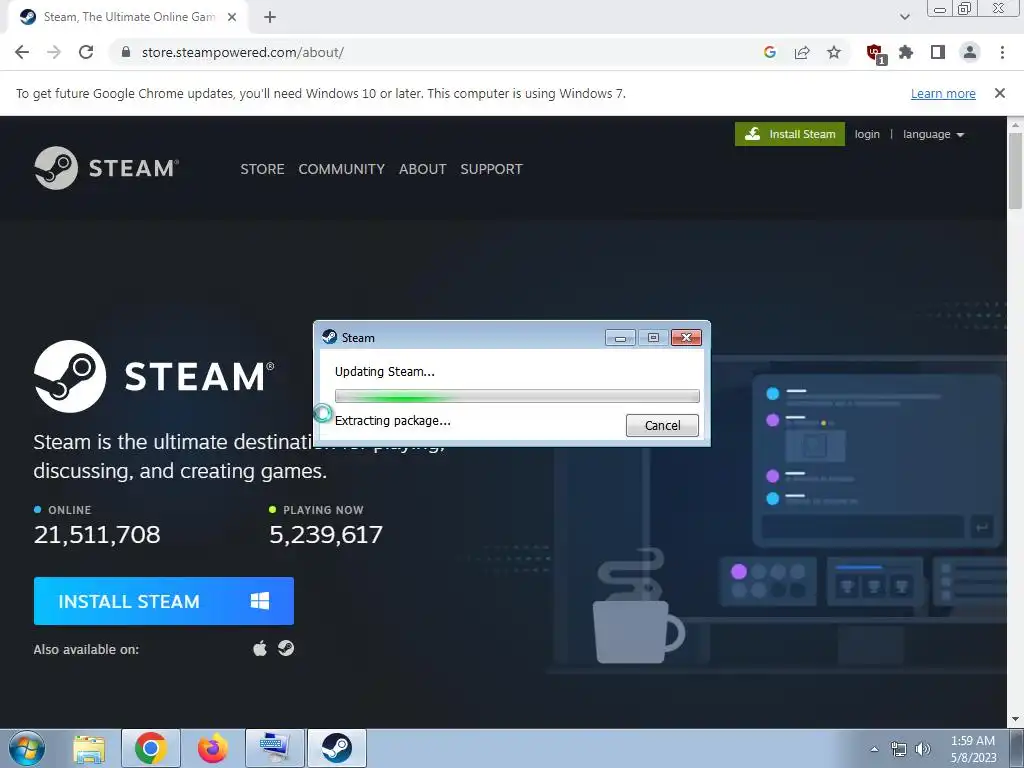This screenshot has width=1024, height=768.
Task: Click the volume speaker tray icon
Action: 923,749
